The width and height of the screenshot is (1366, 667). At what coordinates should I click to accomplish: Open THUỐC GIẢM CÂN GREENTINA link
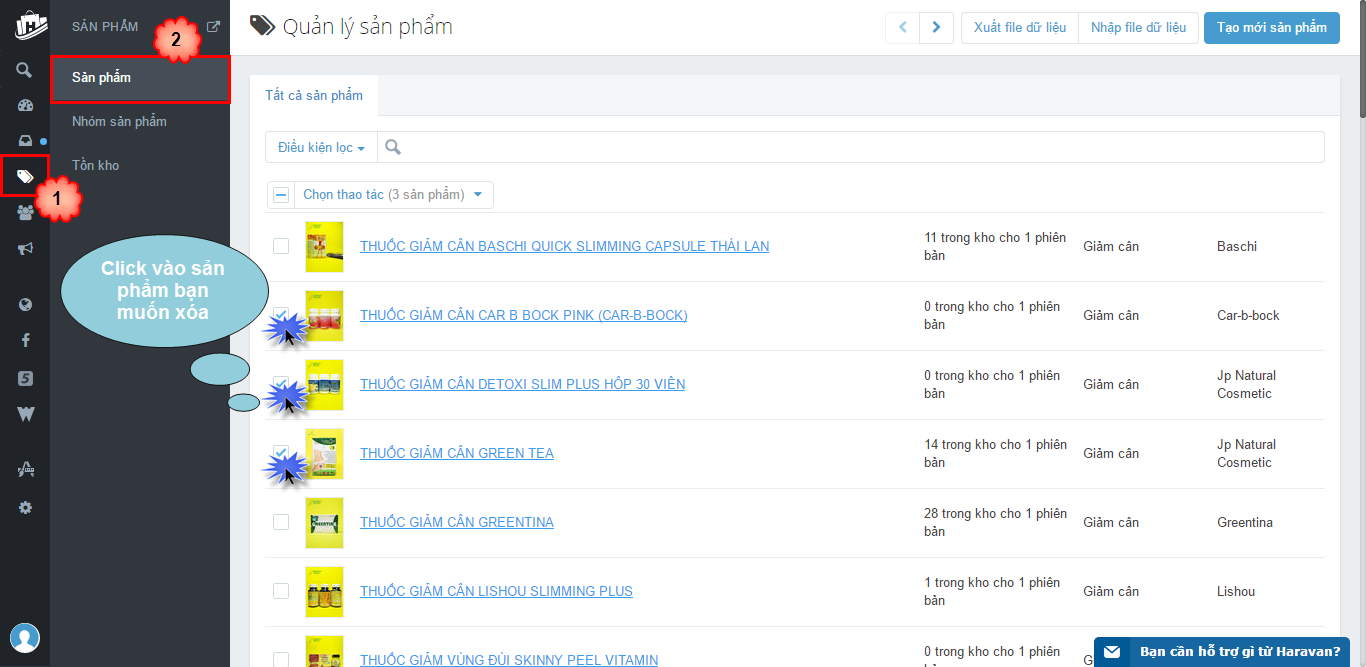tap(457, 522)
